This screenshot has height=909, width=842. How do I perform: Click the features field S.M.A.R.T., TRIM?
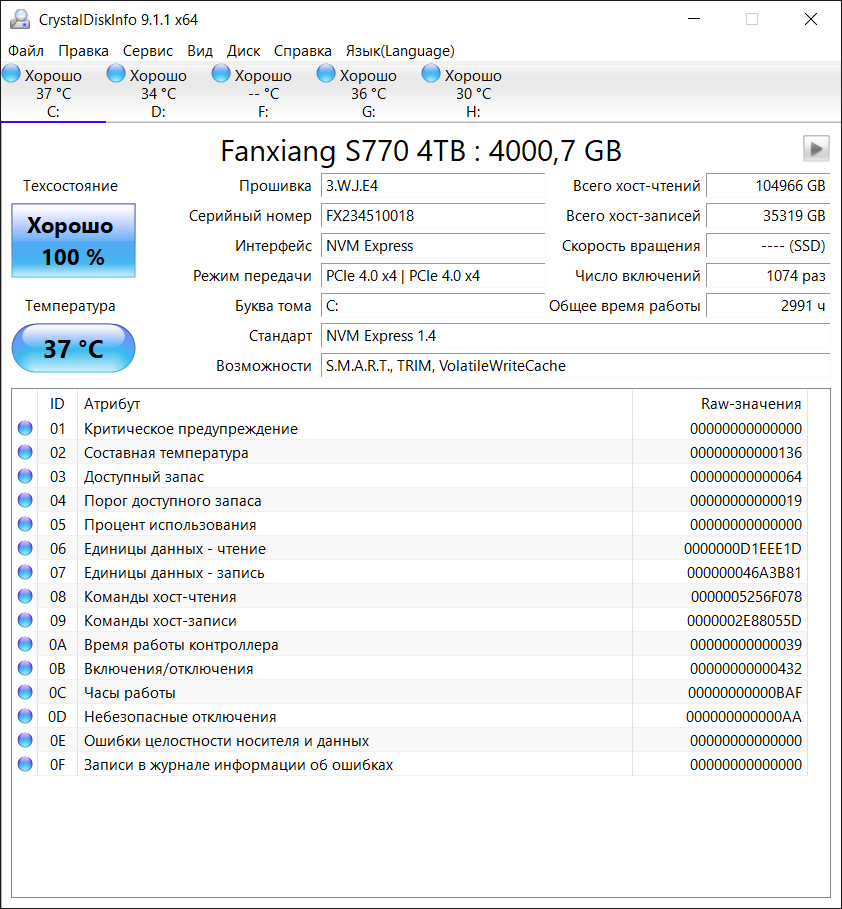tap(576, 366)
